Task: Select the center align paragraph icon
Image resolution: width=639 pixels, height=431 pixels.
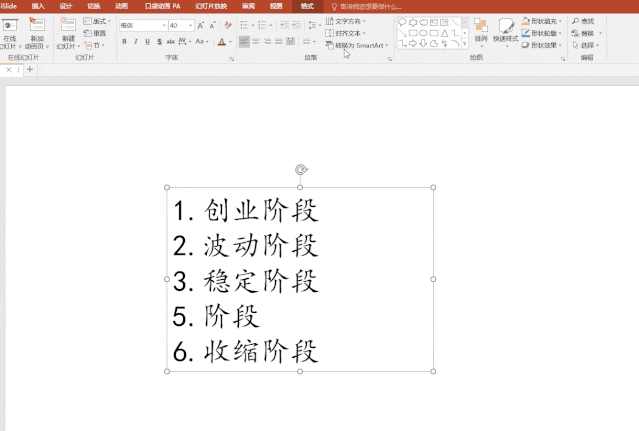Action: tap(256, 41)
